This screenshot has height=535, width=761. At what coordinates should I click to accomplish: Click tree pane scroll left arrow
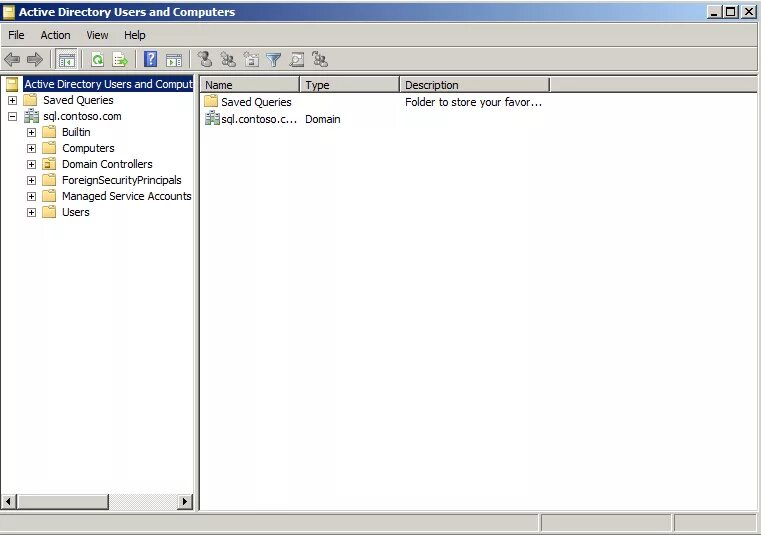click(9, 501)
